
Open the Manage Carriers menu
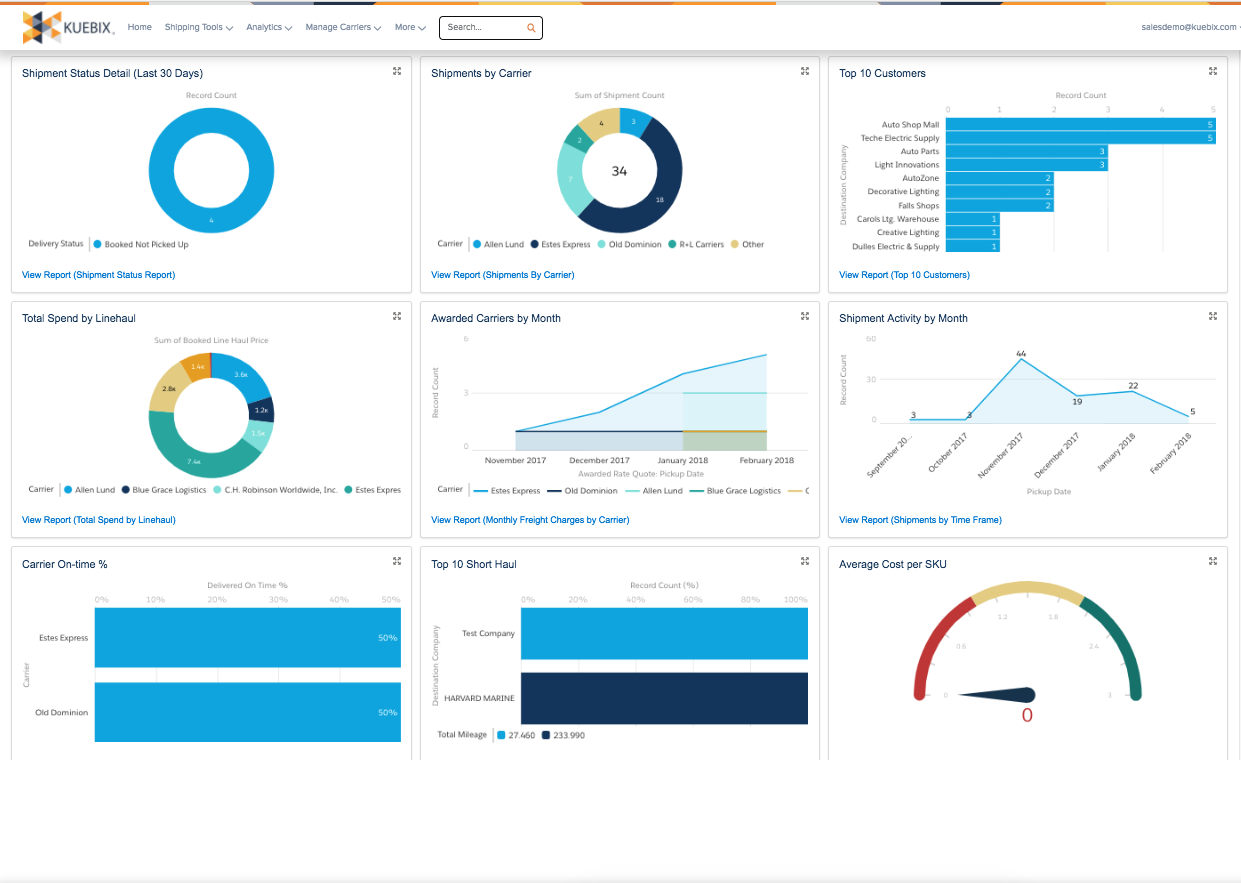point(342,28)
